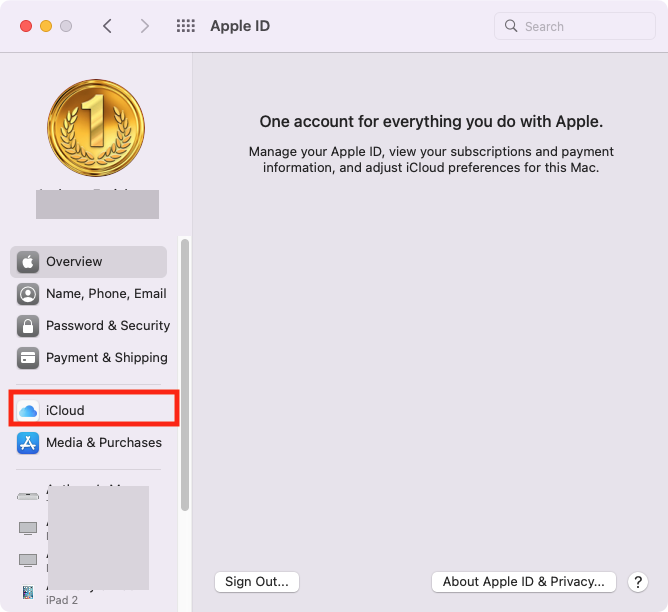Show all preferences grid icon

(186, 26)
